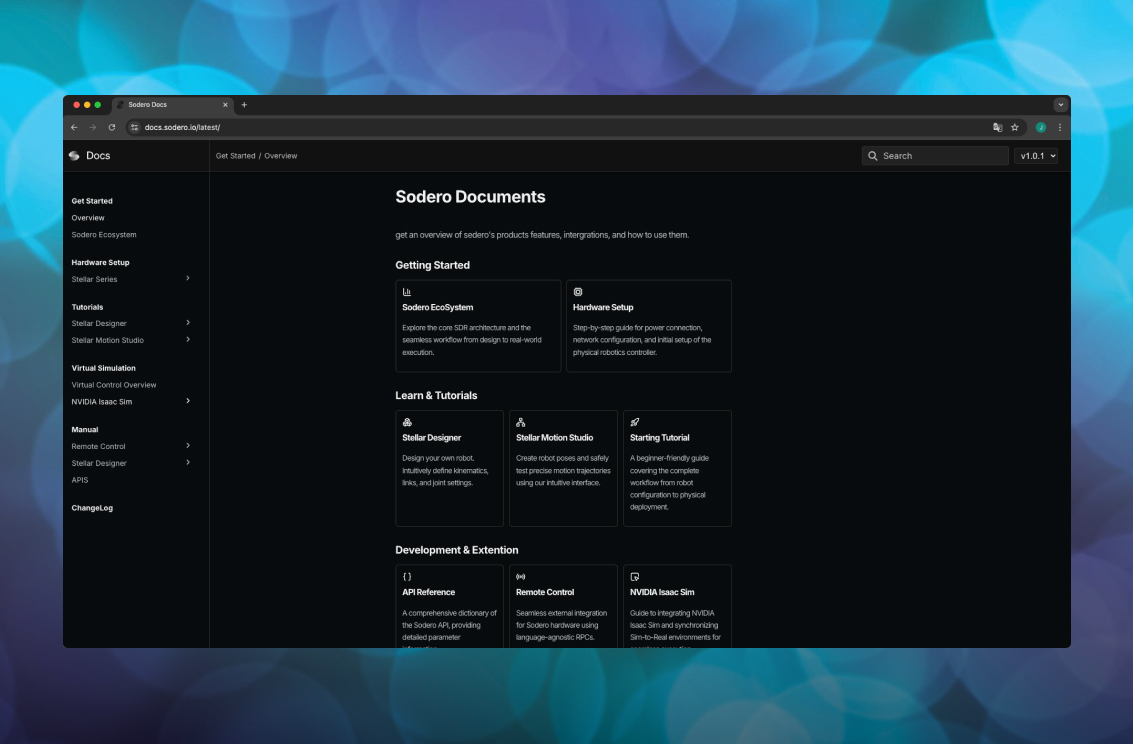Click the Sodero Documents page heading
This screenshot has width=1133, height=744.
point(470,196)
